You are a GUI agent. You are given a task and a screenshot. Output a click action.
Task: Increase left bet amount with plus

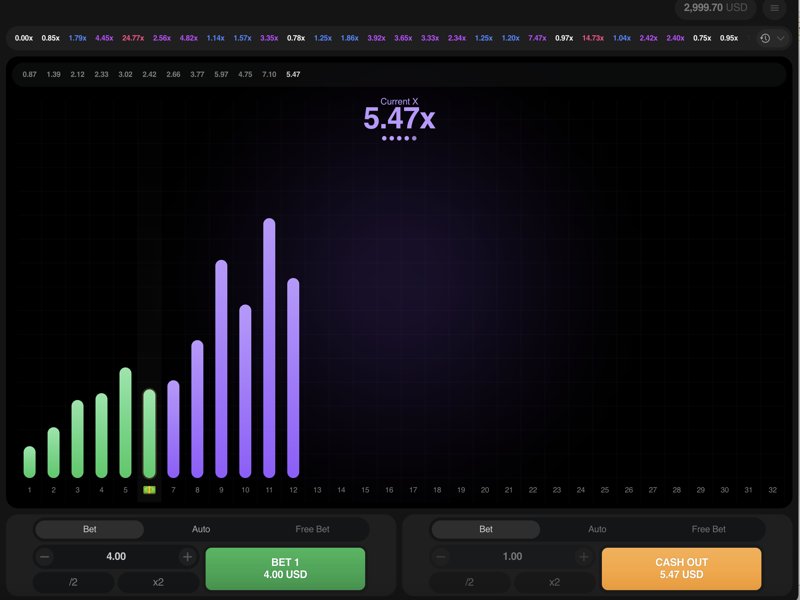coord(187,557)
